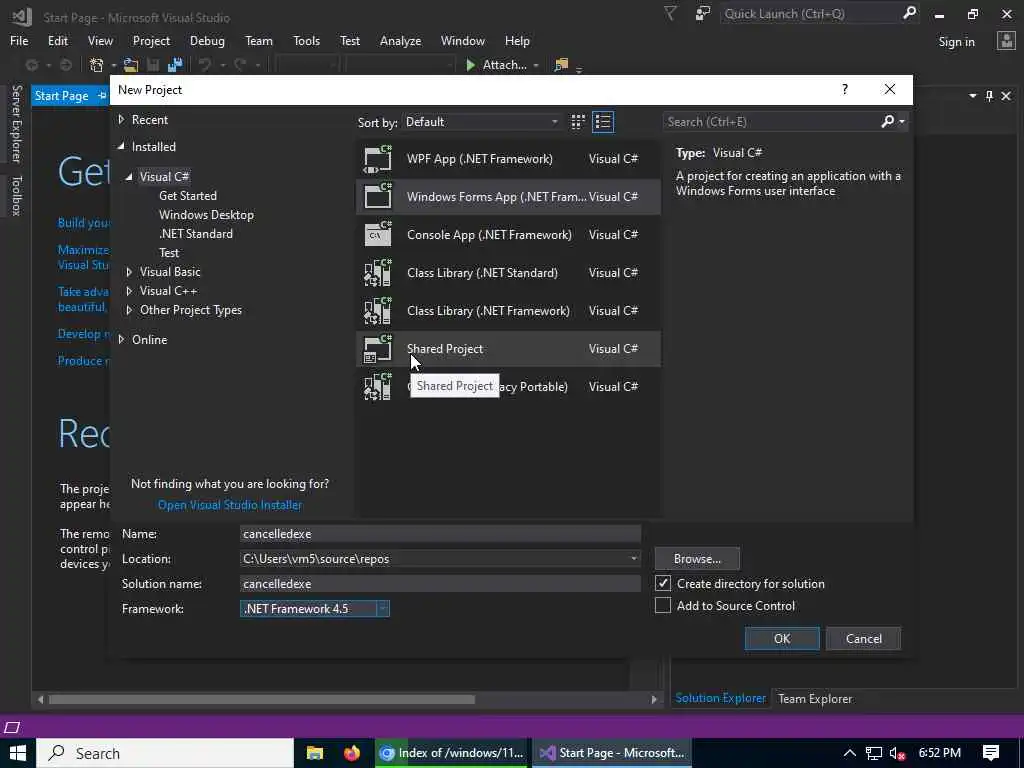Switch to the Solution Explorer tab
Viewport: 1024px width, 768px height.
(x=720, y=698)
